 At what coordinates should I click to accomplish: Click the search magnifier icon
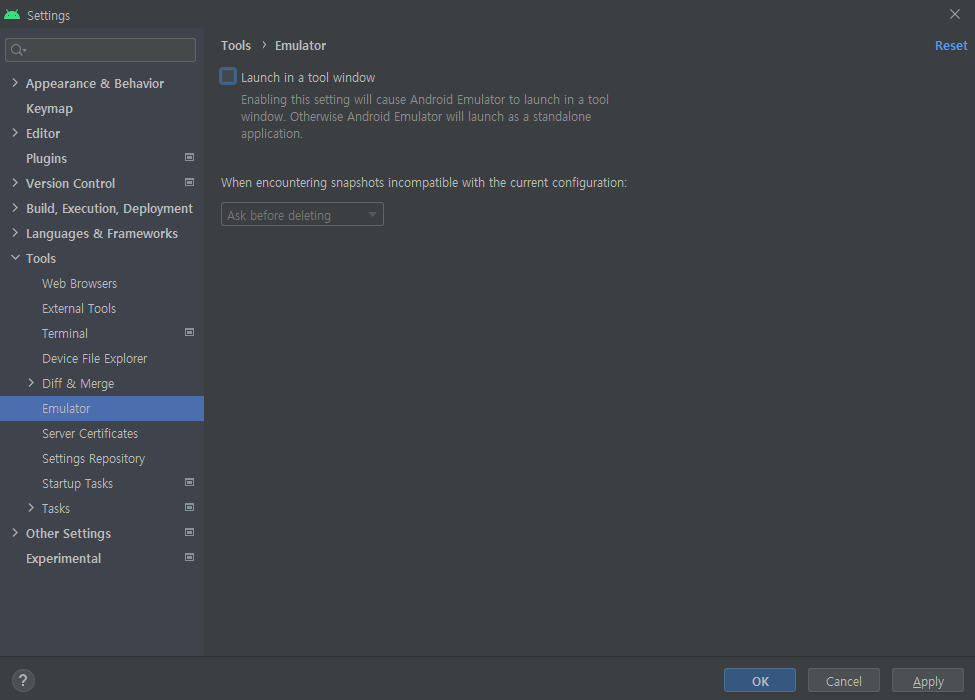[18, 50]
